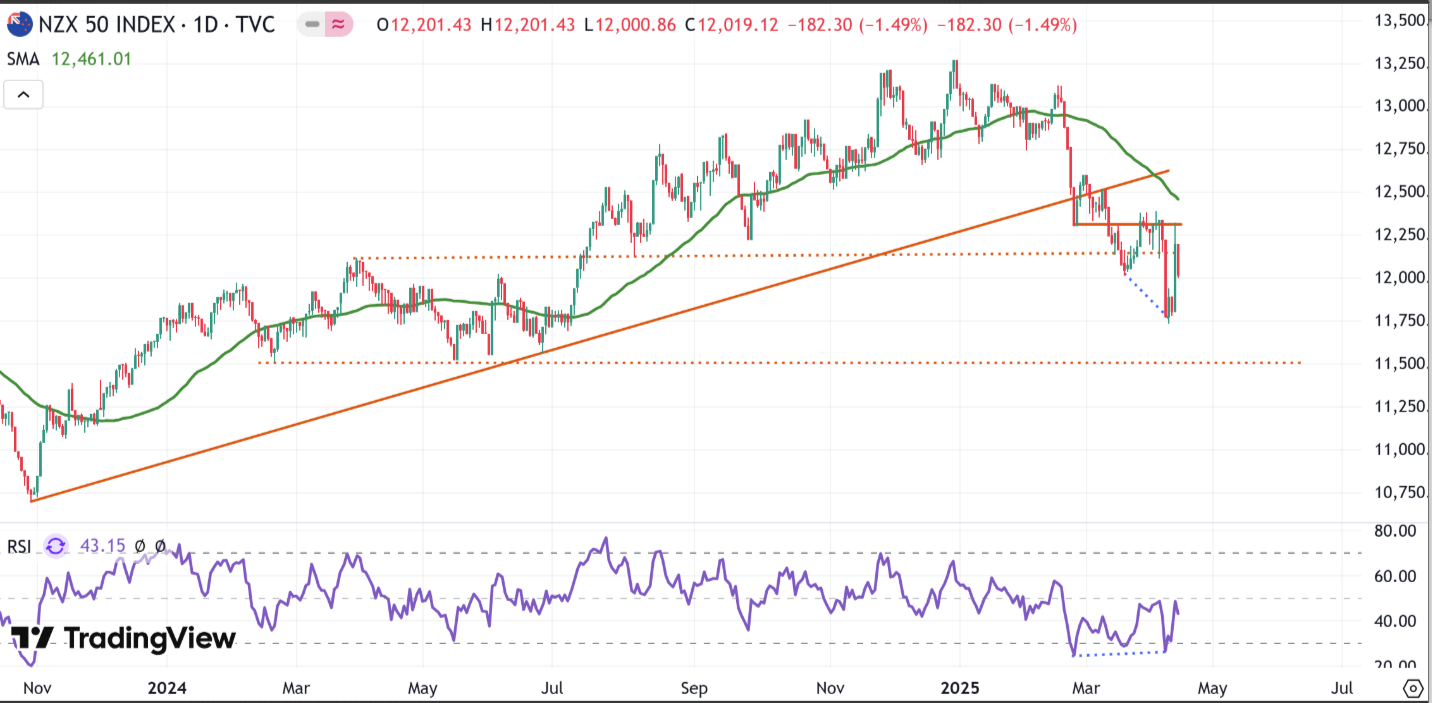The height and width of the screenshot is (703, 1432).
Task: Click the pink approximate-equals delayed data icon
Action: (x=339, y=25)
